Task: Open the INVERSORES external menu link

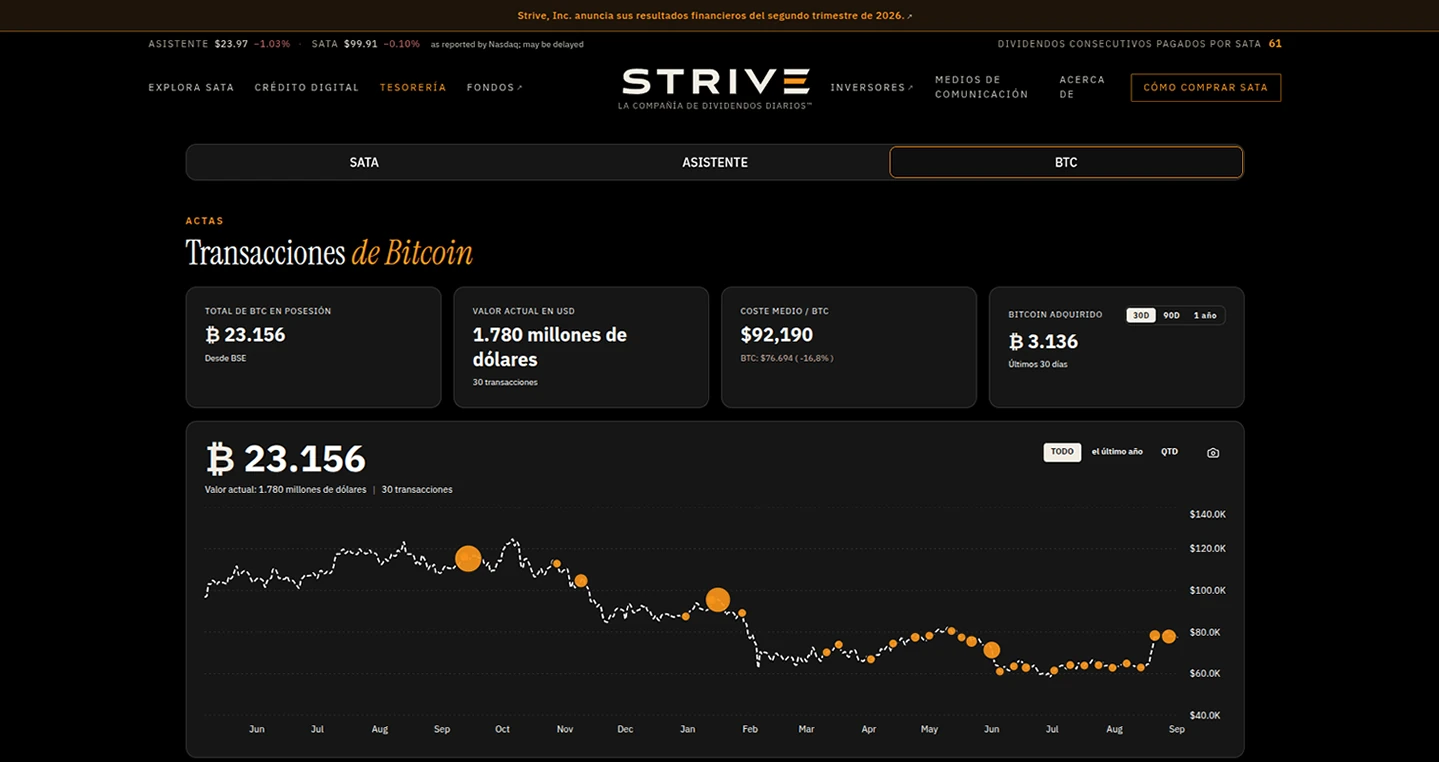Action: pos(872,88)
